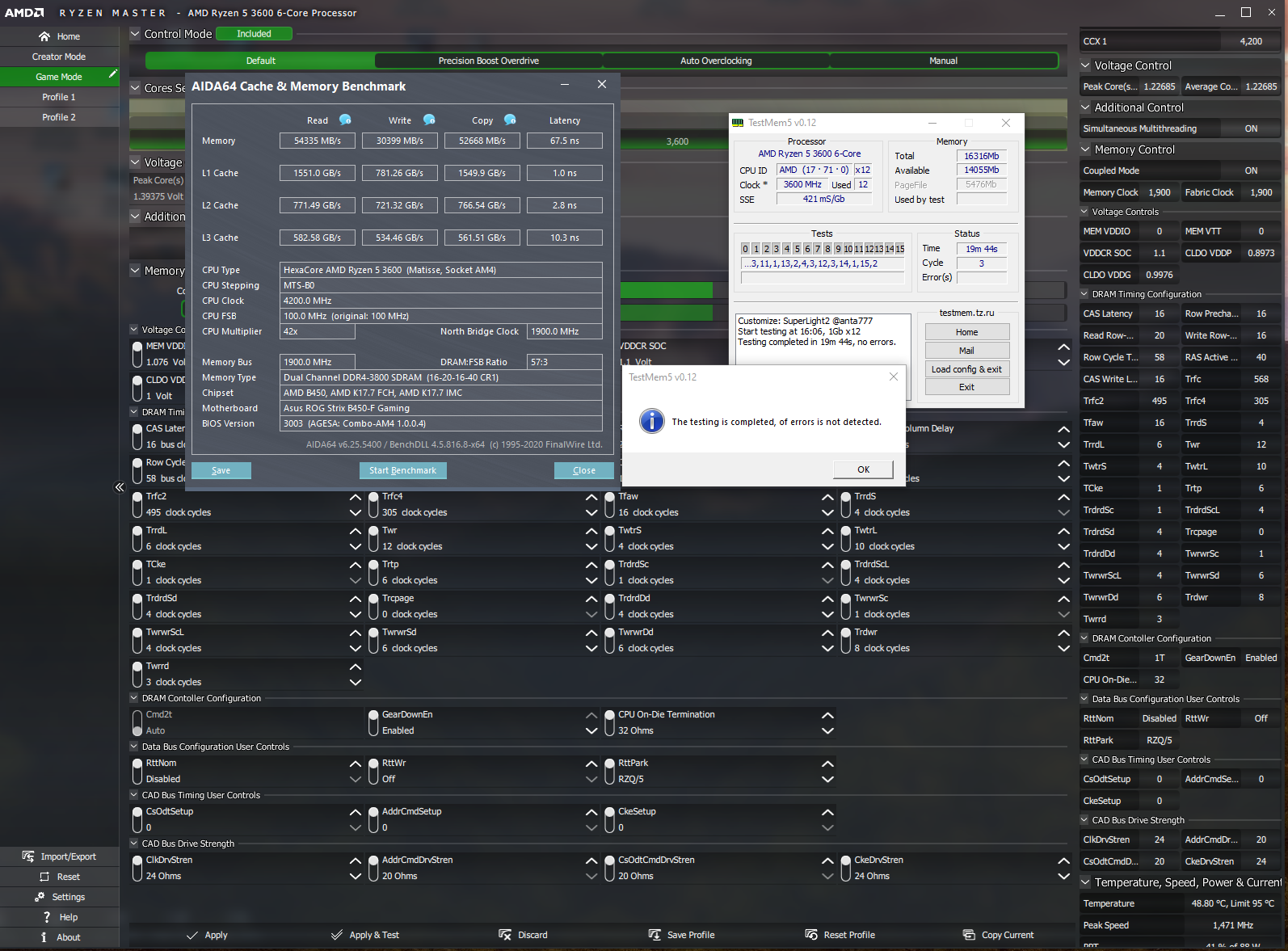Click the AMD logo in title bar

(24, 13)
